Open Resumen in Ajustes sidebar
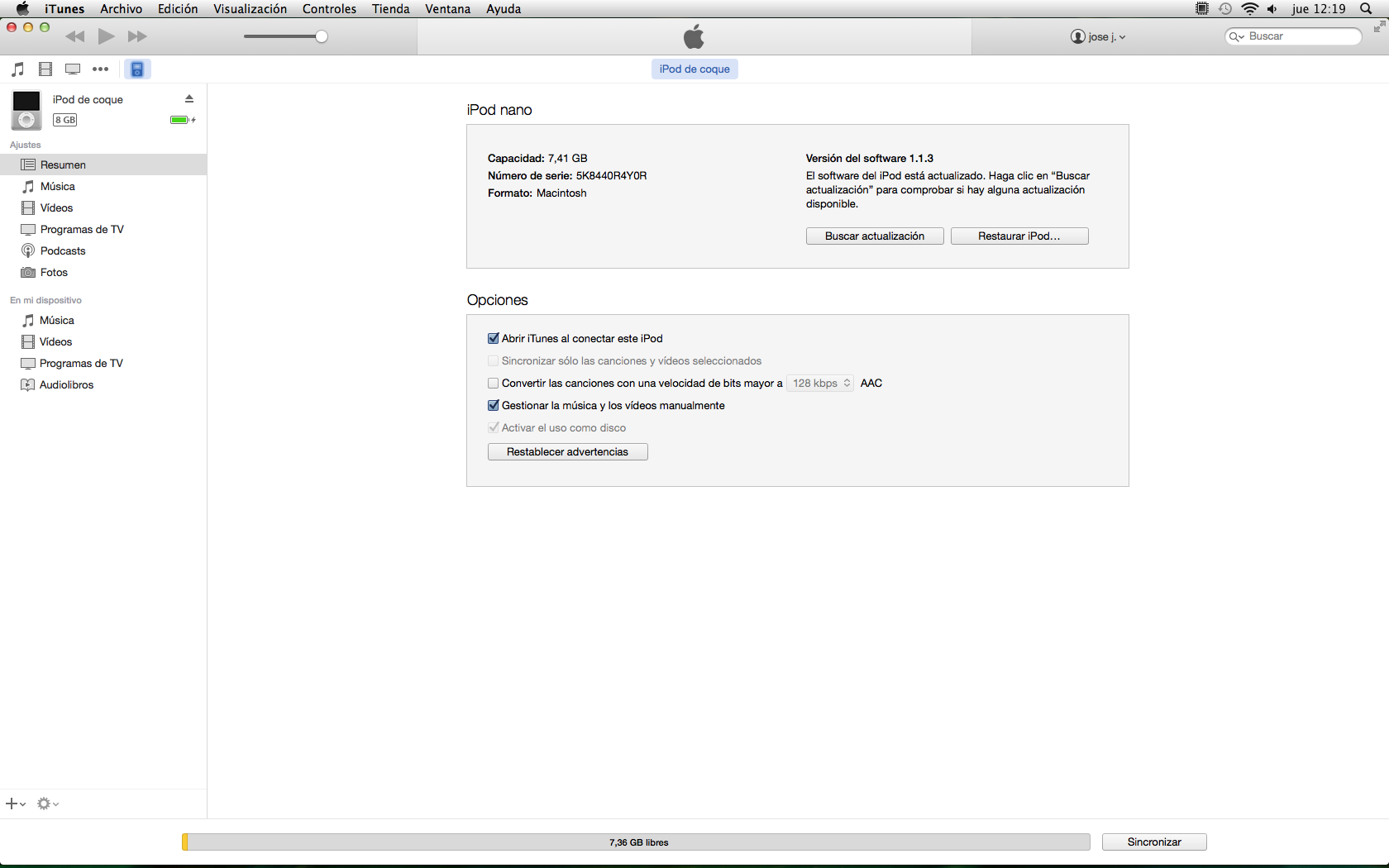The width and height of the screenshot is (1389, 868). [103, 165]
